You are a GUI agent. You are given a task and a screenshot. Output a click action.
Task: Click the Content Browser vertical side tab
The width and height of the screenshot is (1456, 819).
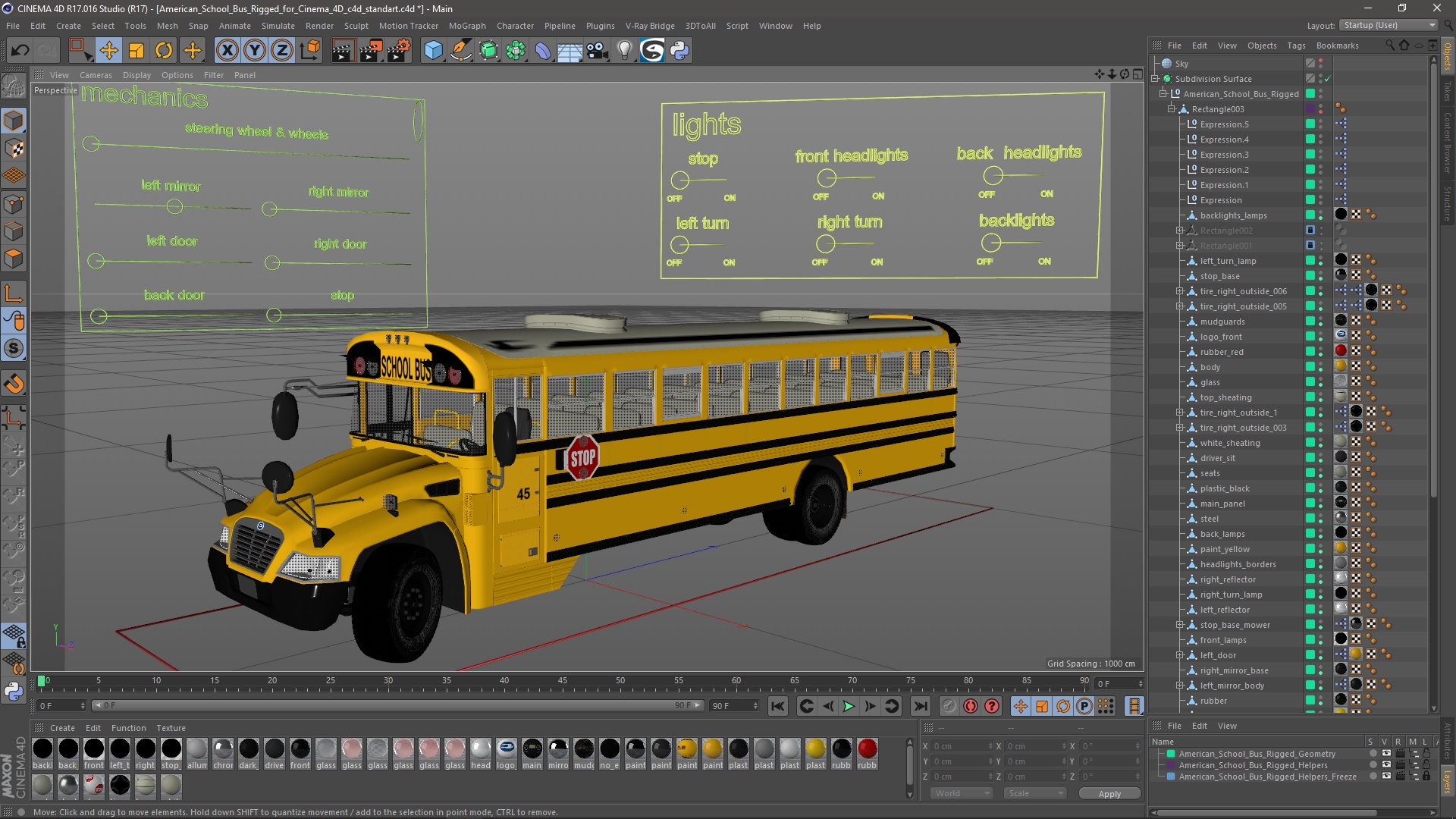click(x=1448, y=143)
